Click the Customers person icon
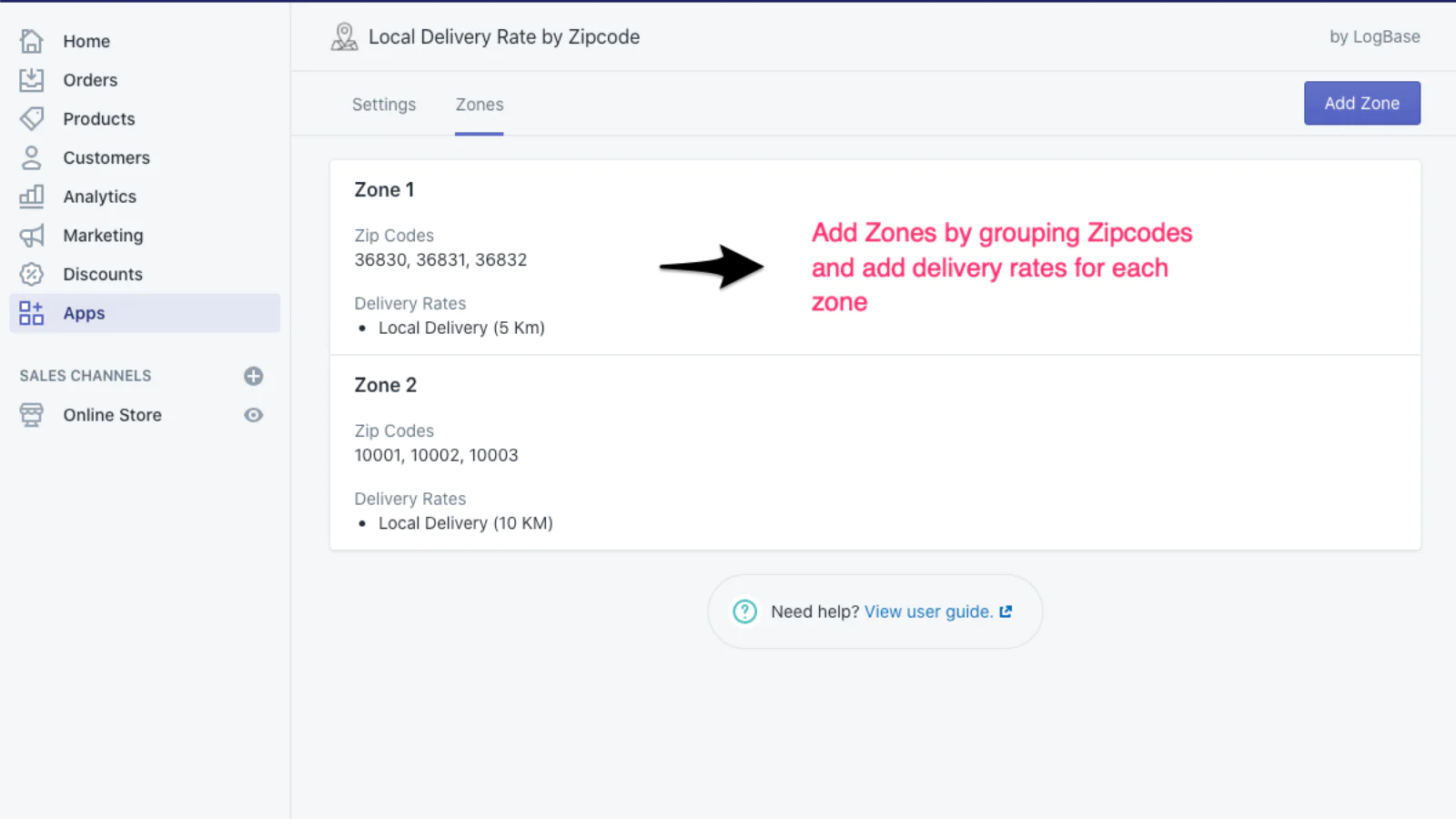Screen dimensions: 1456x819 [32, 157]
